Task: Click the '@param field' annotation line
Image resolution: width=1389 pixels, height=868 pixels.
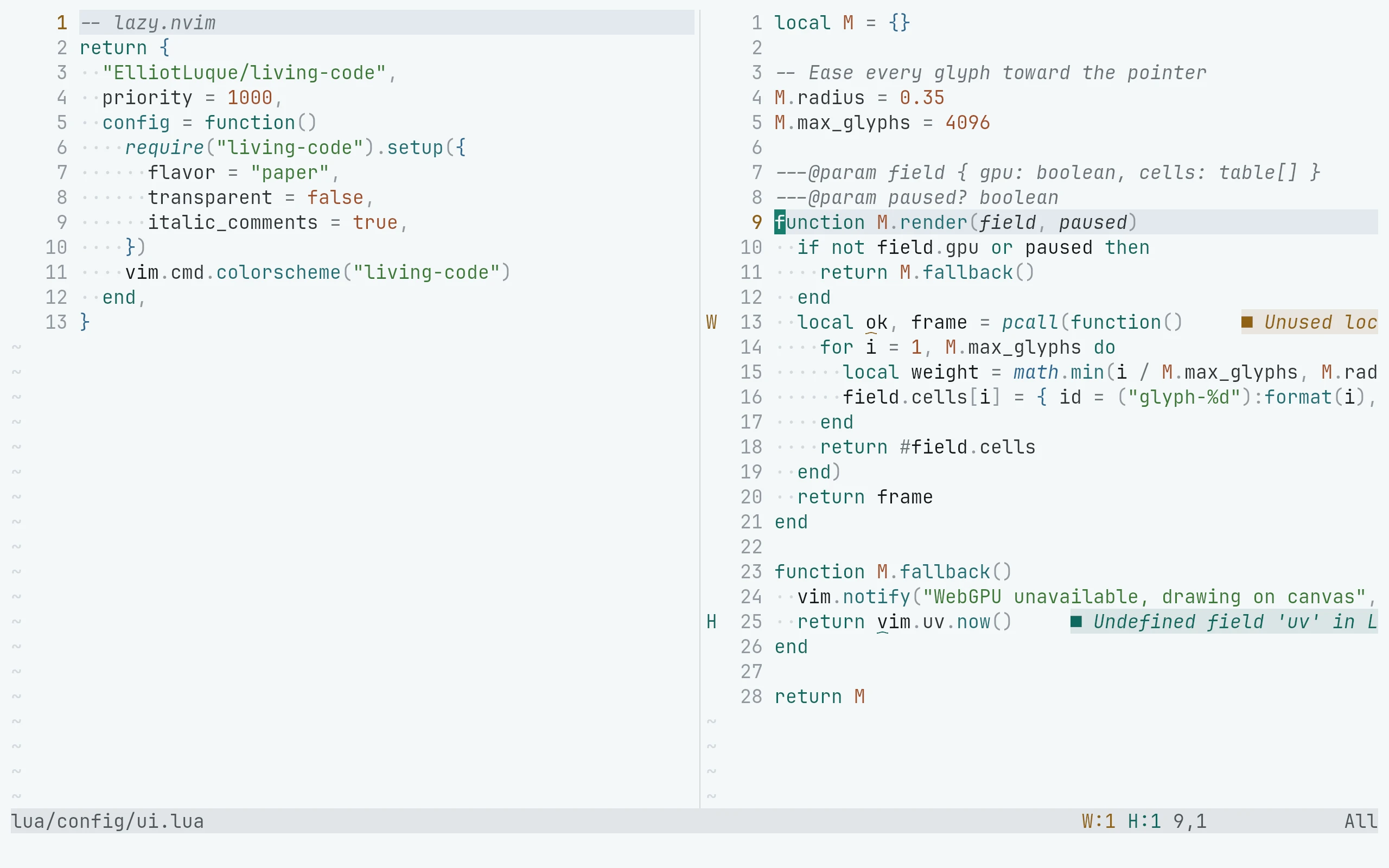Action: [x=1048, y=172]
